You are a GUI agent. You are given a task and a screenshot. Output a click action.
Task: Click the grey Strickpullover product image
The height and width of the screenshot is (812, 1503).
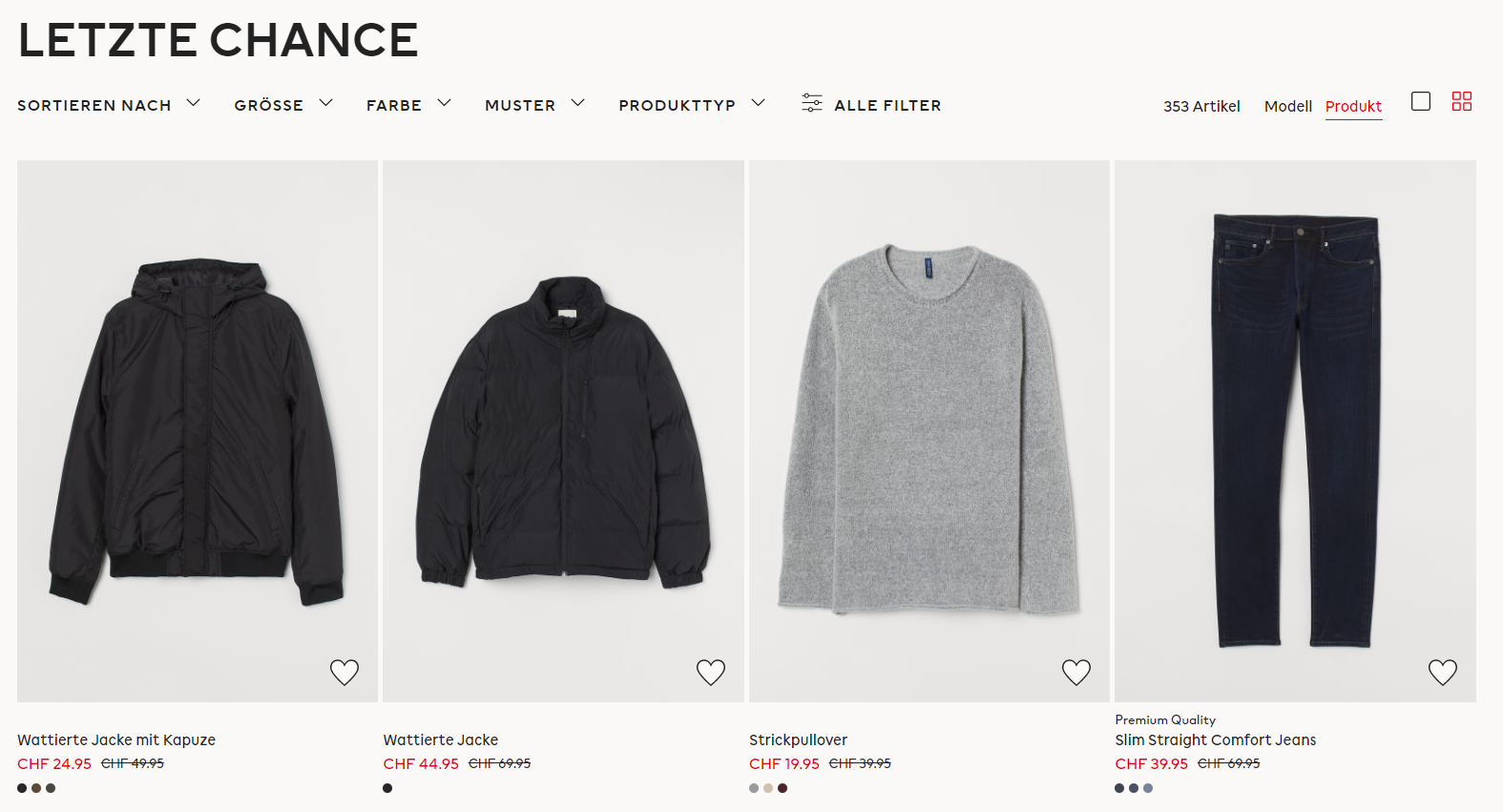929,430
